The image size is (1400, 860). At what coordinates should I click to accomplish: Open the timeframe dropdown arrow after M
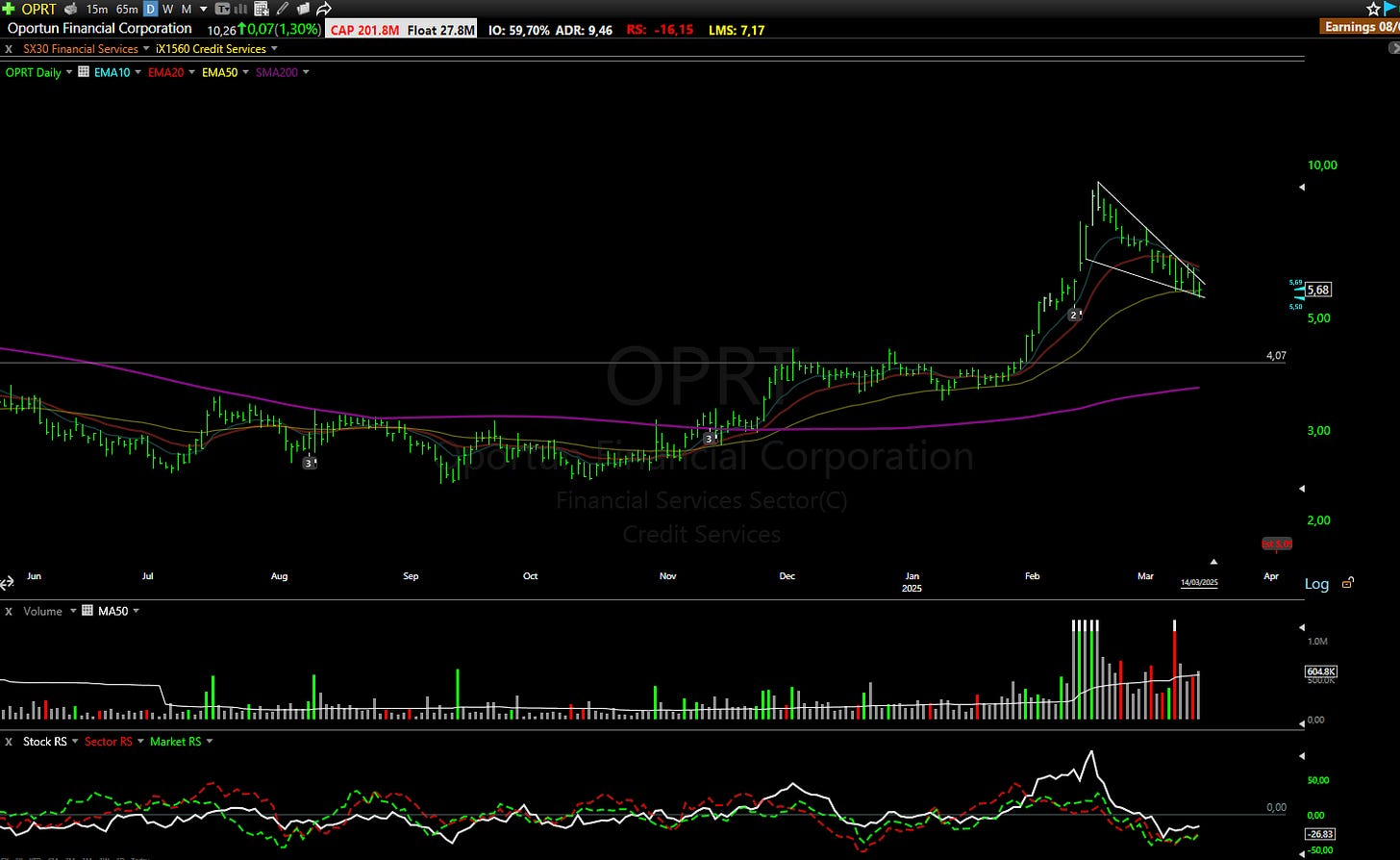click(x=204, y=10)
